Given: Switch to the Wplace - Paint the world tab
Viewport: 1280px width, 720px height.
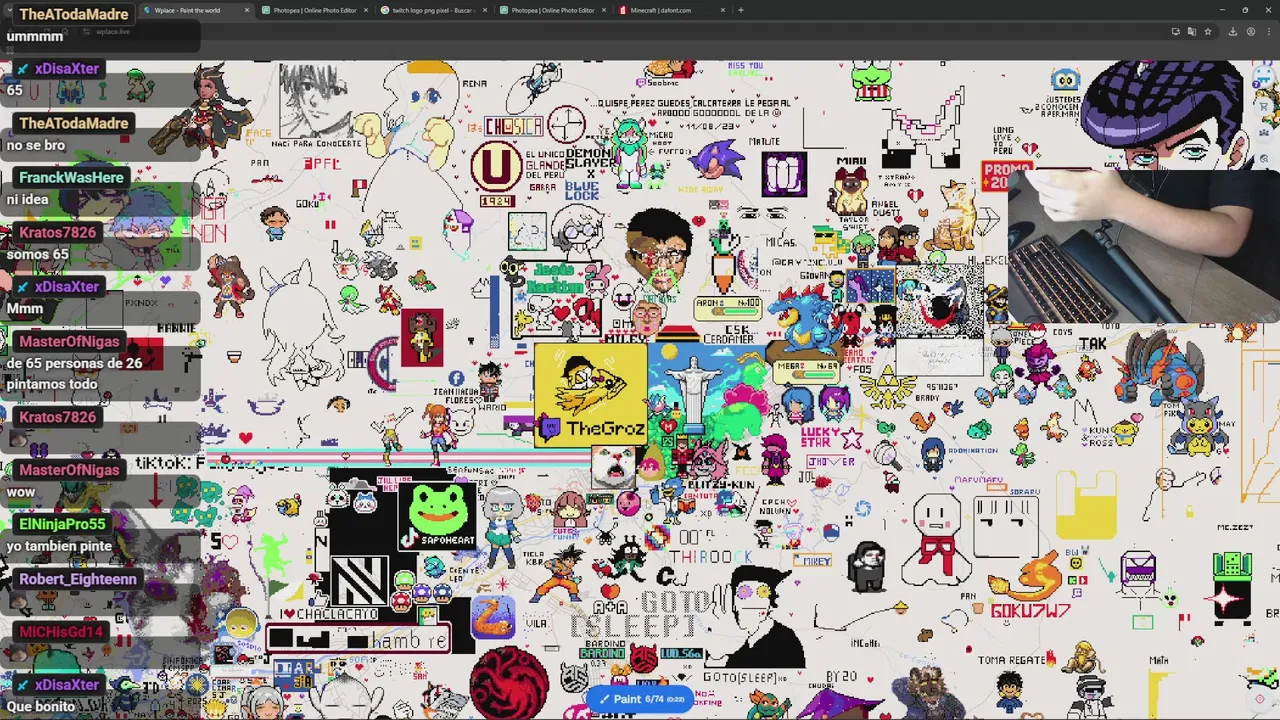Looking at the screenshot, I should (195, 10).
